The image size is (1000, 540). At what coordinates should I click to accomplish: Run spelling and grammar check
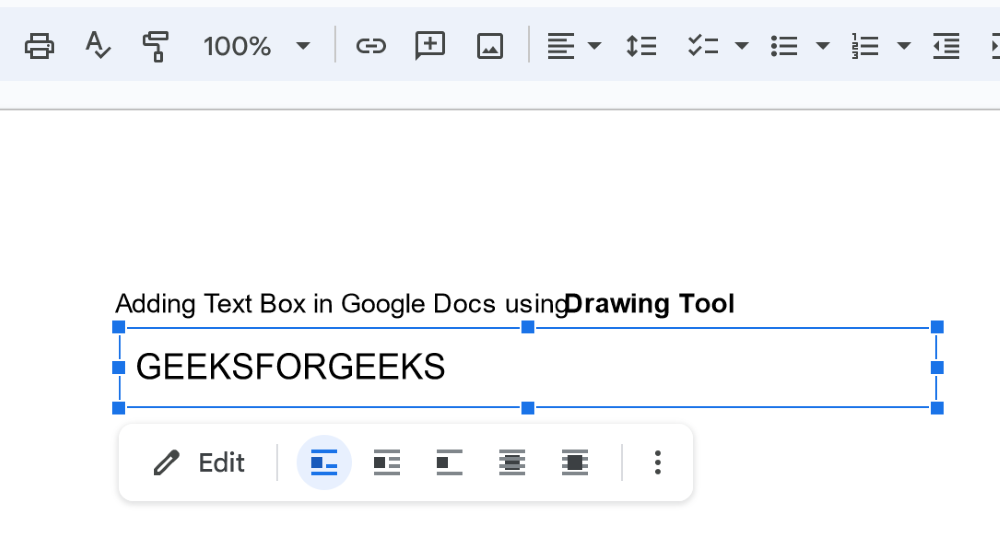coord(98,46)
